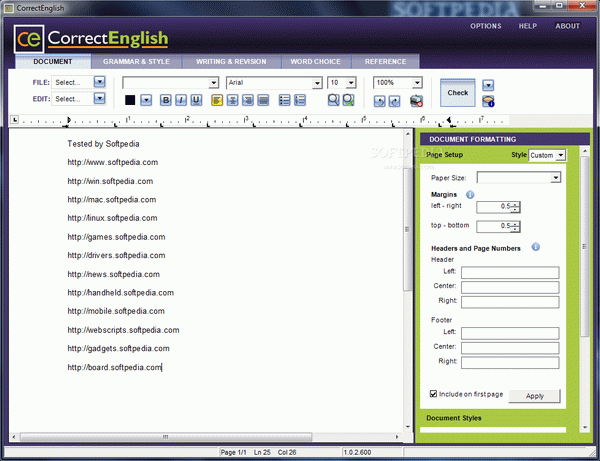600x461 pixels.
Task: Click the Header Left input field
Action: tap(510, 272)
